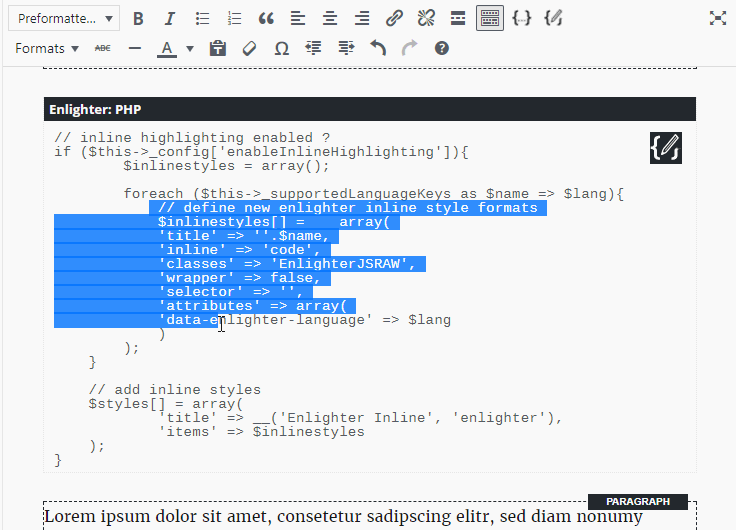Open keyboard shortcuts help
Viewport: 736px width, 530px height.
(442, 48)
